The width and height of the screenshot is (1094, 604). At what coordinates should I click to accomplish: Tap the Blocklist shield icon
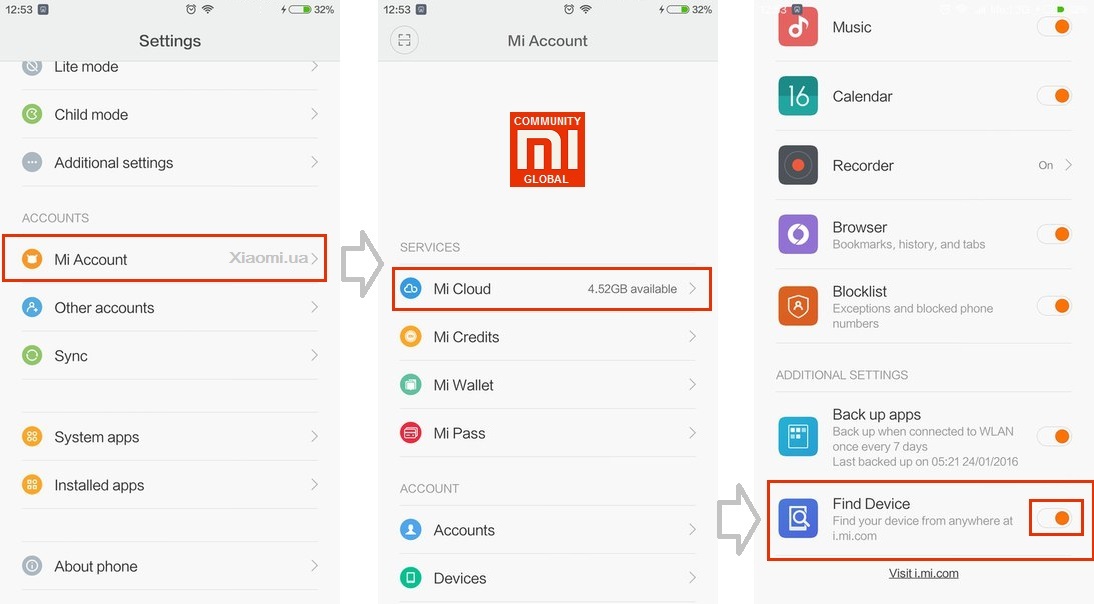pos(798,305)
